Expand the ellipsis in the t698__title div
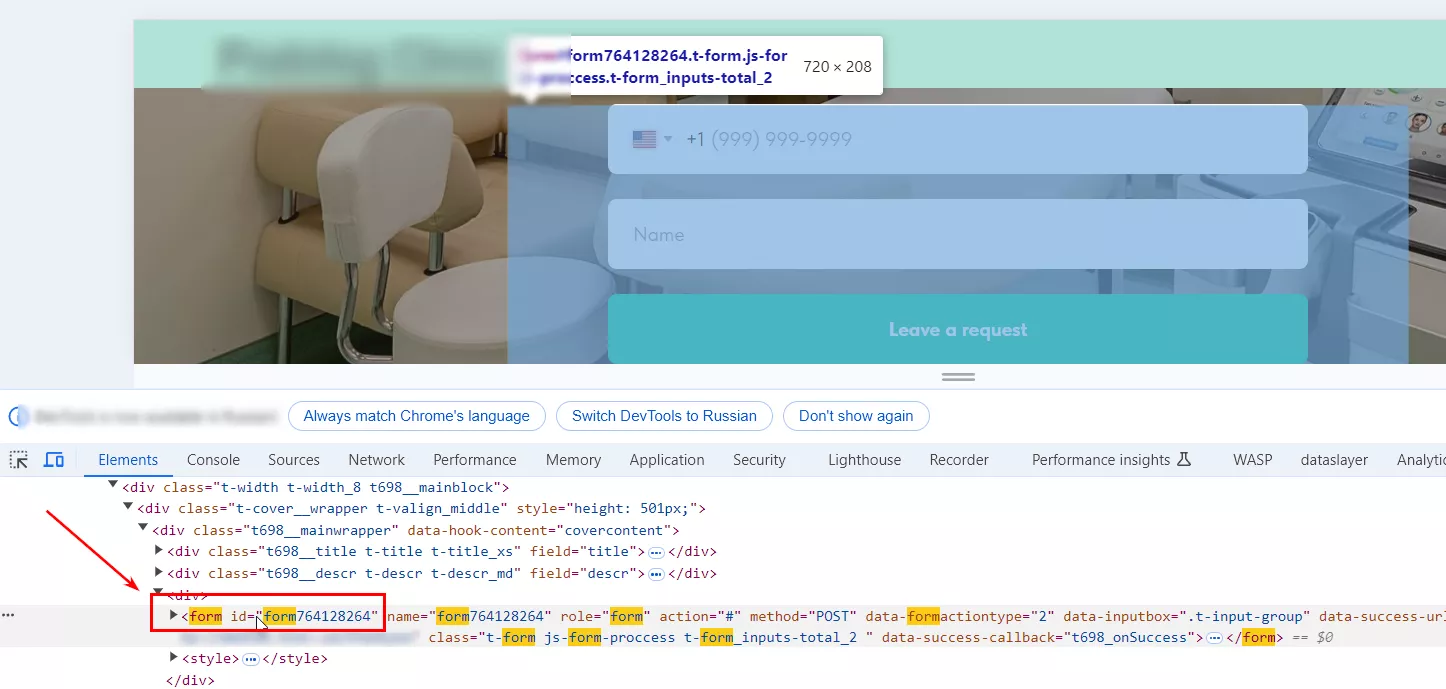This screenshot has height=689, width=1446. [656, 552]
